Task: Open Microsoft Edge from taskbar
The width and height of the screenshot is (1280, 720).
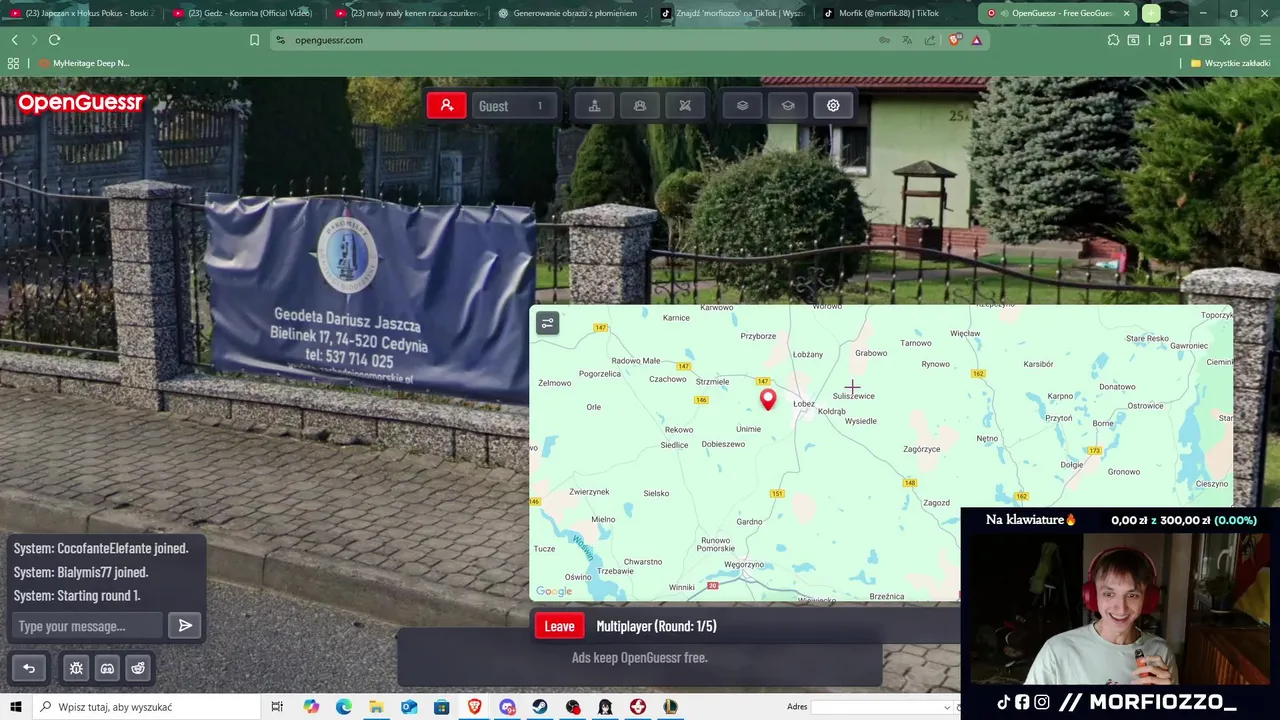Action: tap(343, 707)
